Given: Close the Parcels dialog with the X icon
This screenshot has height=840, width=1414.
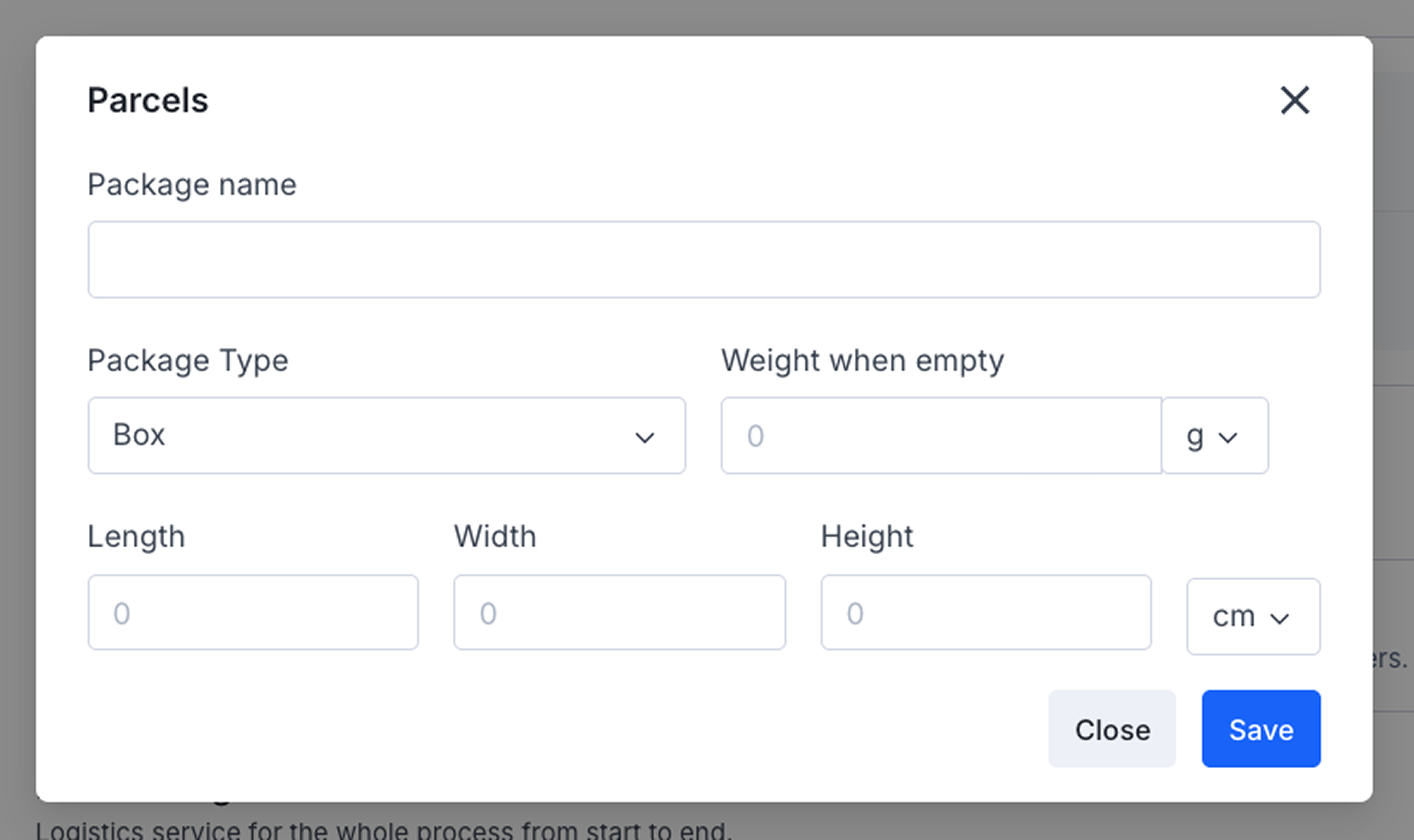Looking at the screenshot, I should pyautogui.click(x=1295, y=100).
